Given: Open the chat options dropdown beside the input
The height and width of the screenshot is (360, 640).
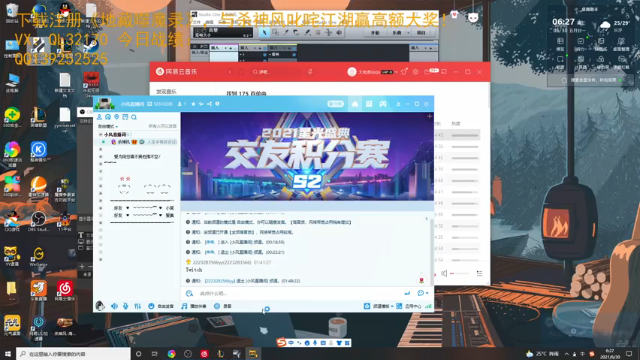Looking at the screenshot, I should (423, 293).
